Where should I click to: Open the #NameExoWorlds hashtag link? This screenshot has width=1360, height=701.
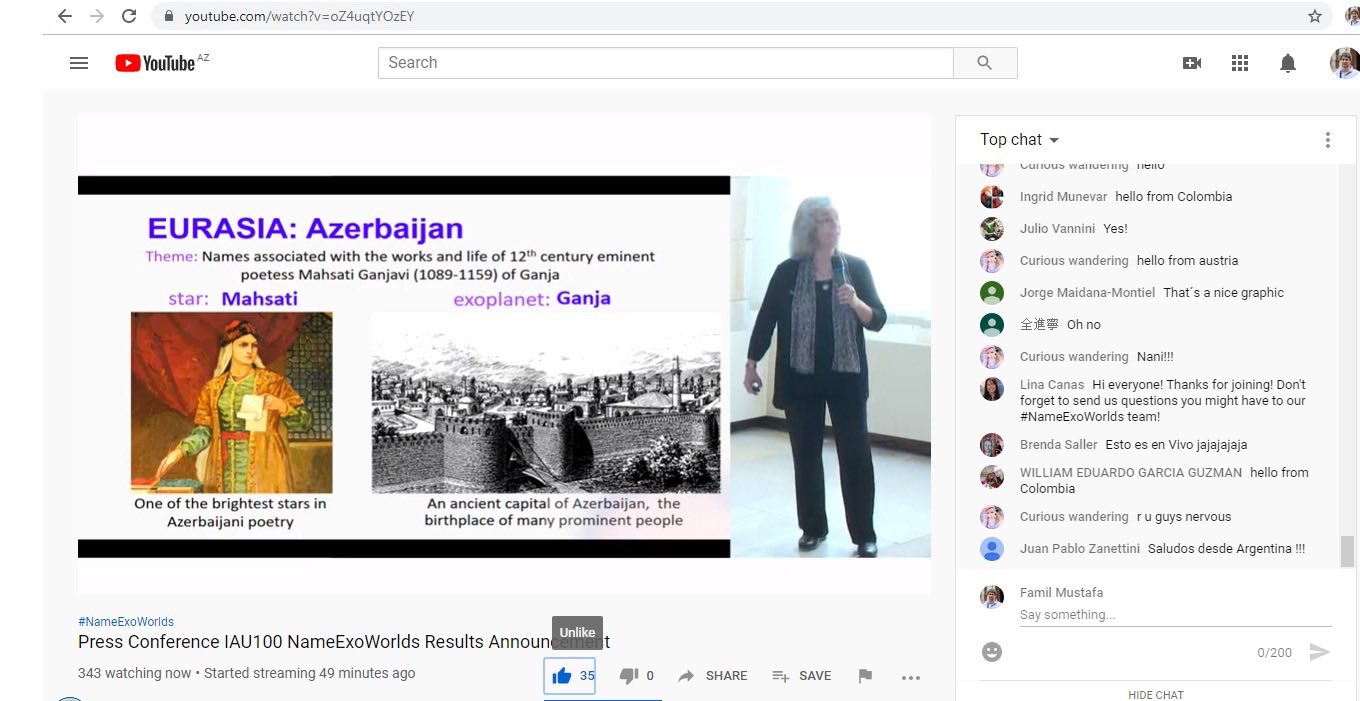pyautogui.click(x=126, y=622)
